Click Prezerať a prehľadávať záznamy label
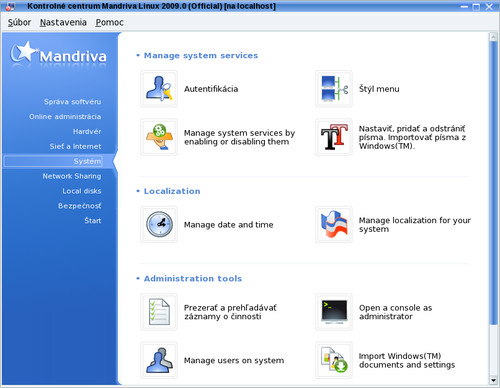Image resolution: width=500 pixels, height=388 pixels. tap(230, 312)
